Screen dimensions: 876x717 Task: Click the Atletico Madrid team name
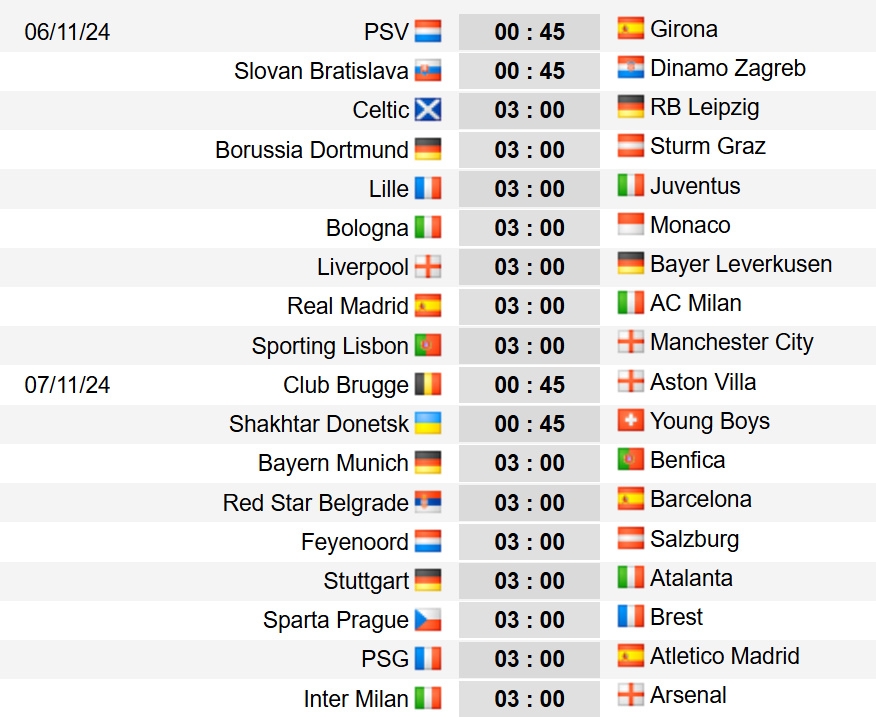725,656
